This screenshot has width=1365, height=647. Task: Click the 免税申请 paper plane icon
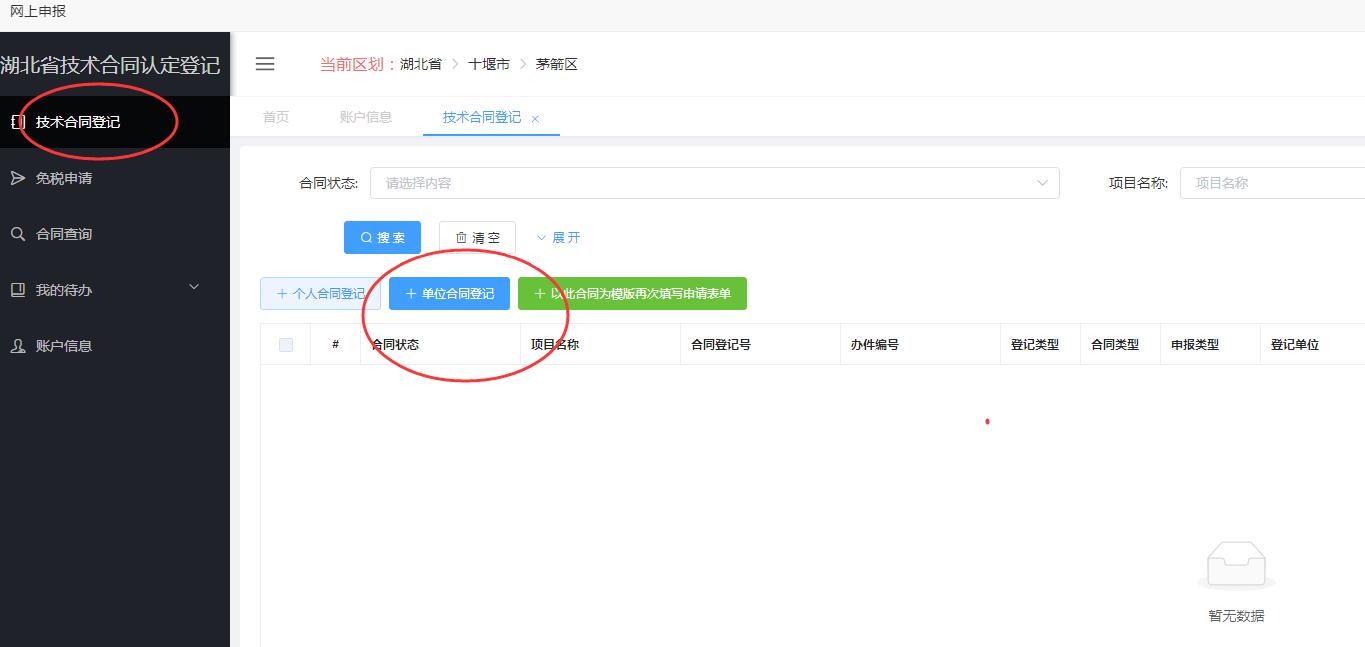tap(17, 178)
